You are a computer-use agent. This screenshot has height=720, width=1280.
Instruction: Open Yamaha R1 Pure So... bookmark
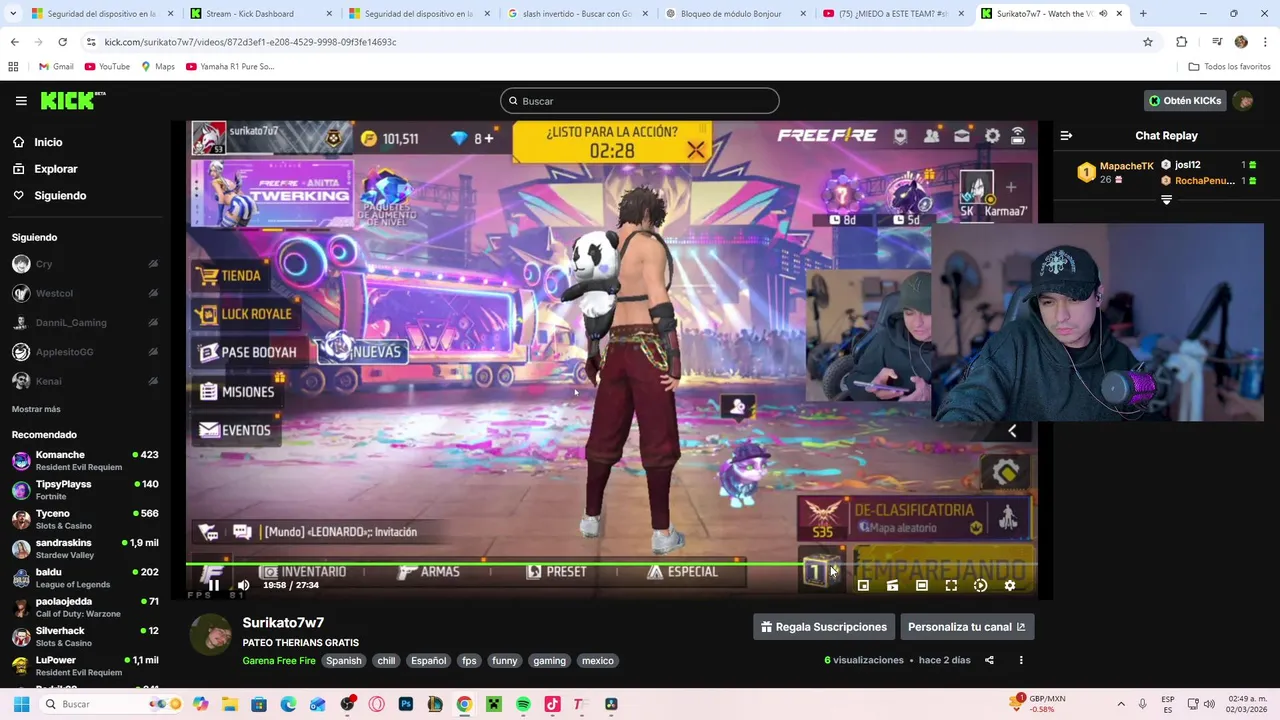[230, 67]
